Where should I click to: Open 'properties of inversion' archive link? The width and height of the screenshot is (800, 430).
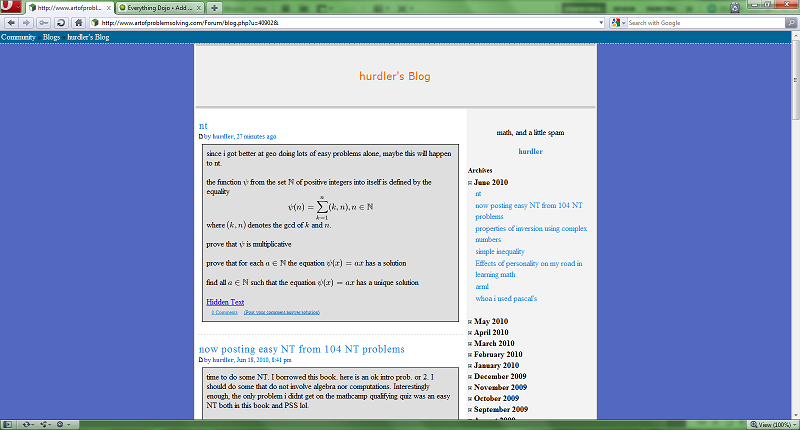tap(531, 234)
